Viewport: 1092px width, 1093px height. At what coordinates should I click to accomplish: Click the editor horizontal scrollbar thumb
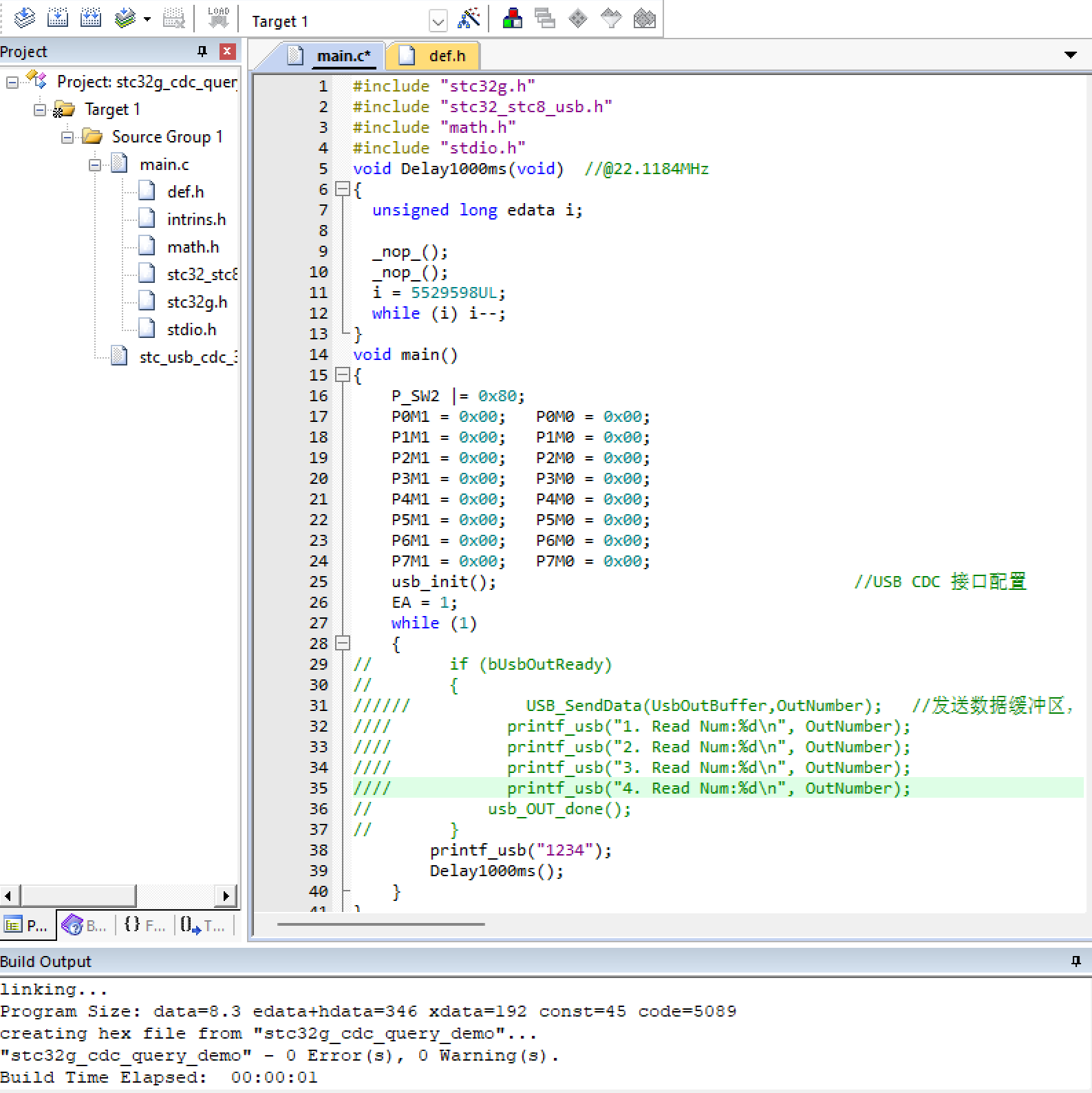[381, 924]
